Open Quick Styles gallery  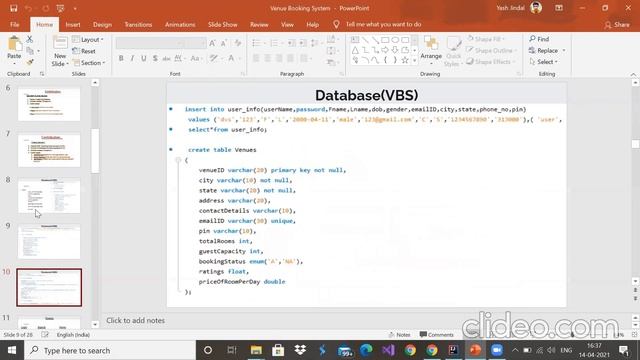(x=453, y=51)
